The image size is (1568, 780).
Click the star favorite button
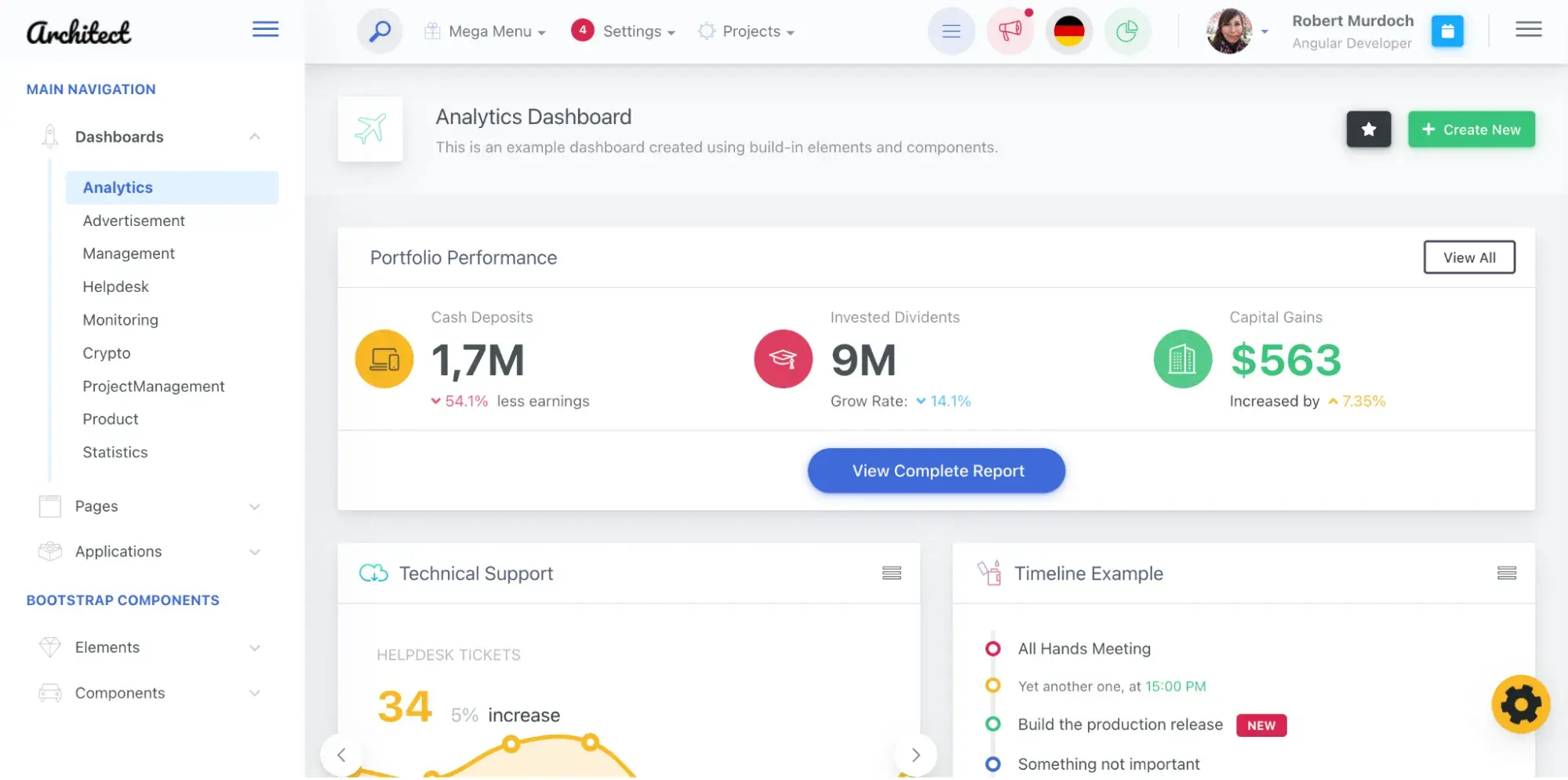[x=1369, y=129]
